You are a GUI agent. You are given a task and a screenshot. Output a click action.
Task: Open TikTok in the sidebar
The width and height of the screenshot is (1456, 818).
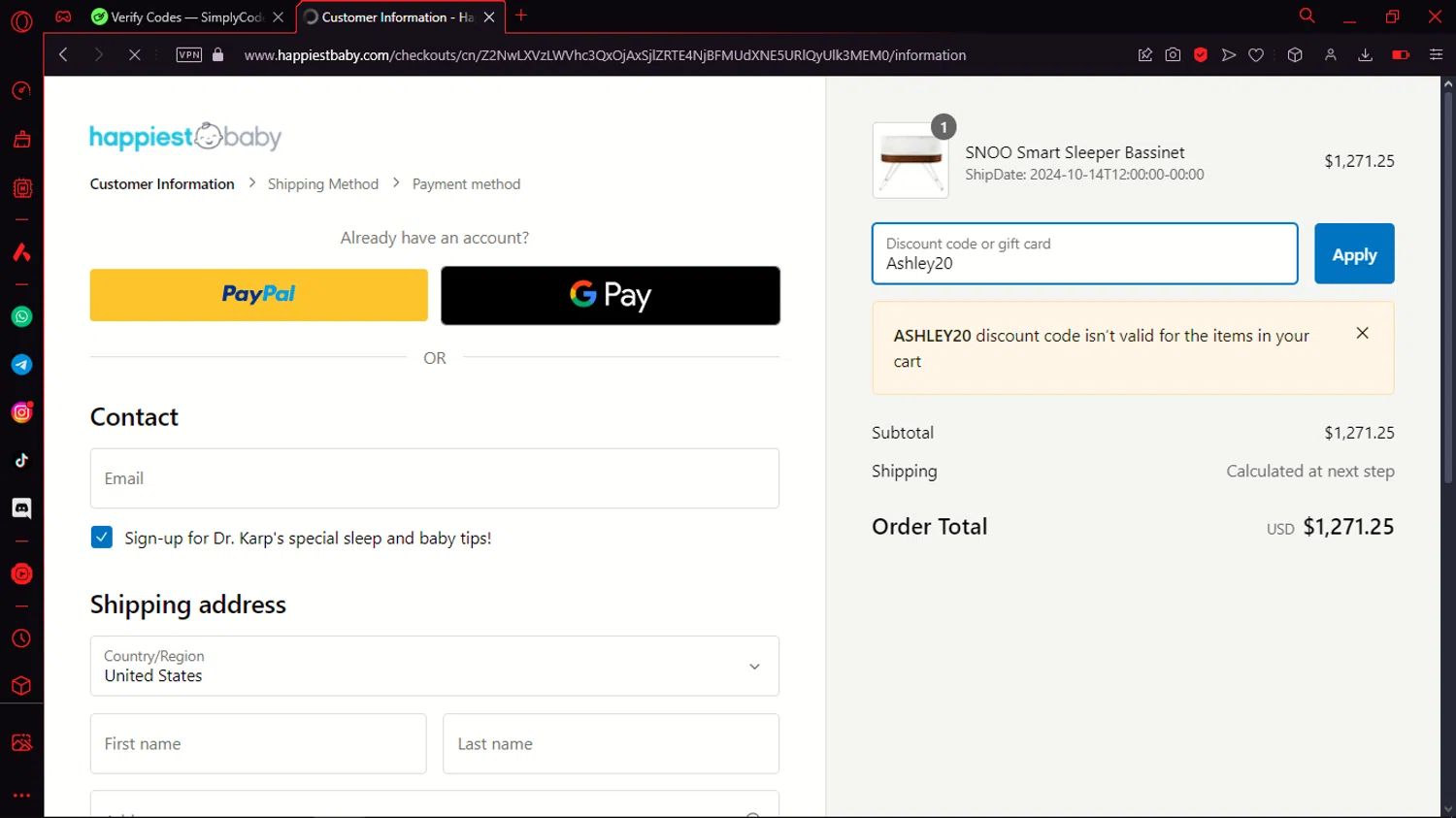[21, 460]
